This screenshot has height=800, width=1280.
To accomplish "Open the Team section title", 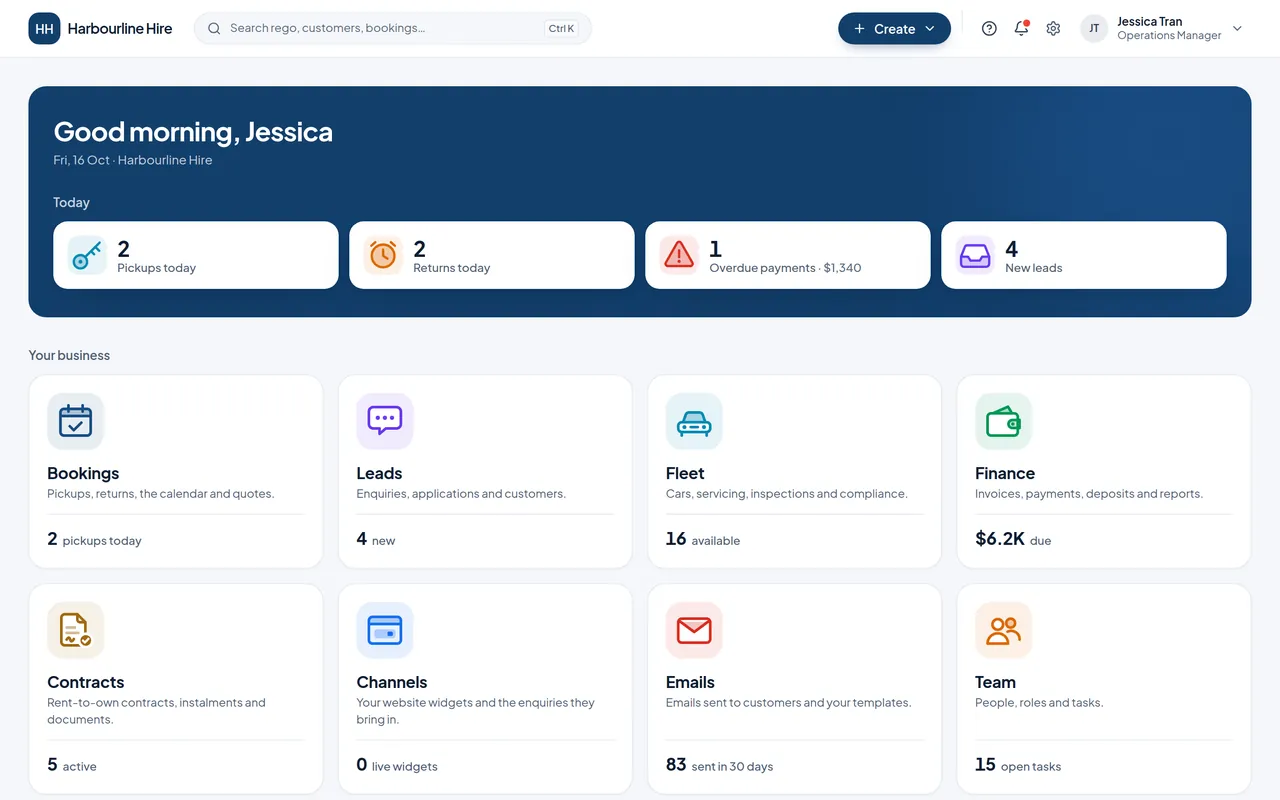I will 995,682.
